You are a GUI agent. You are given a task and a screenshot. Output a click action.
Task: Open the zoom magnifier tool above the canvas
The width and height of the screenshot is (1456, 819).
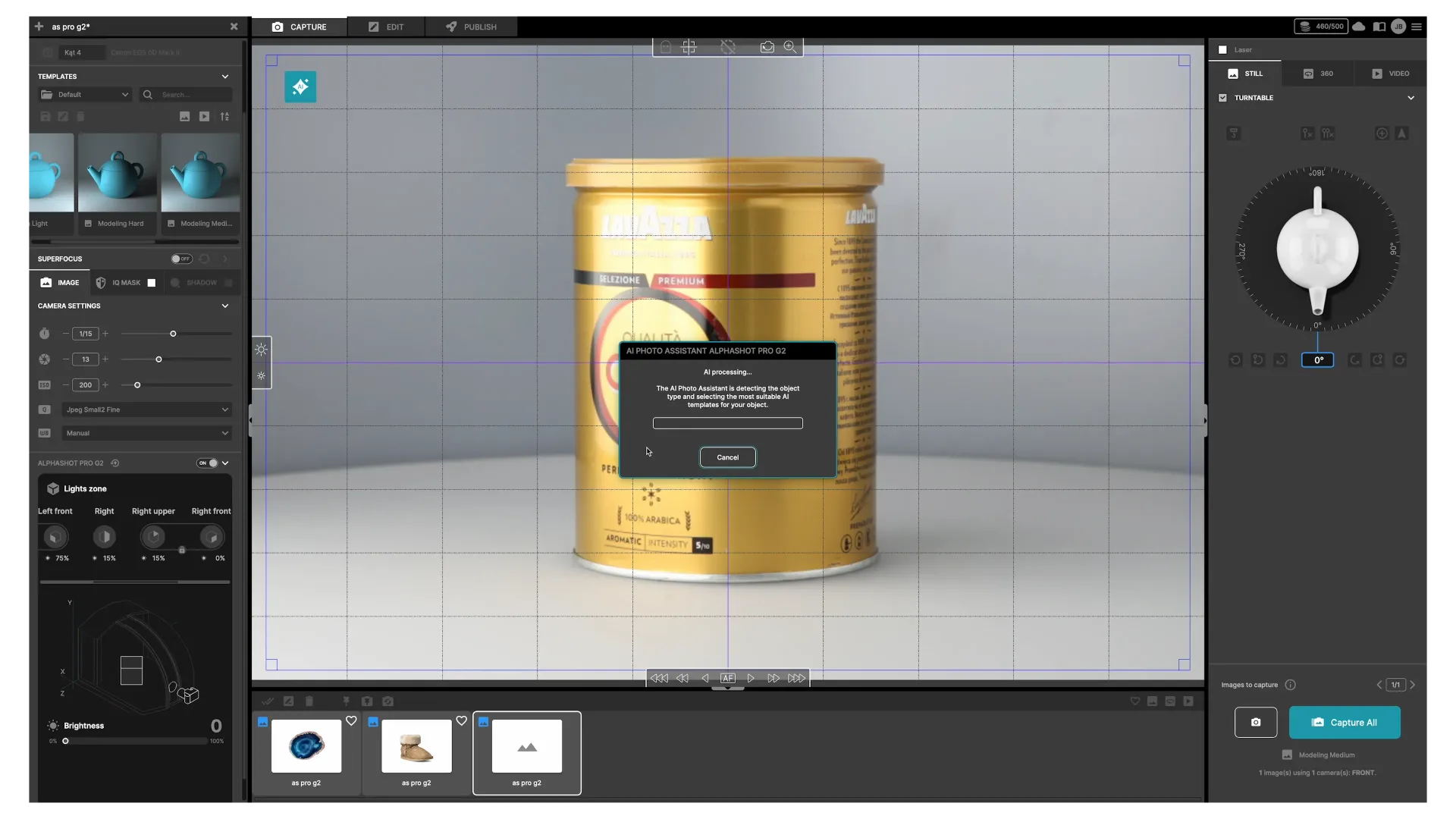click(x=790, y=46)
